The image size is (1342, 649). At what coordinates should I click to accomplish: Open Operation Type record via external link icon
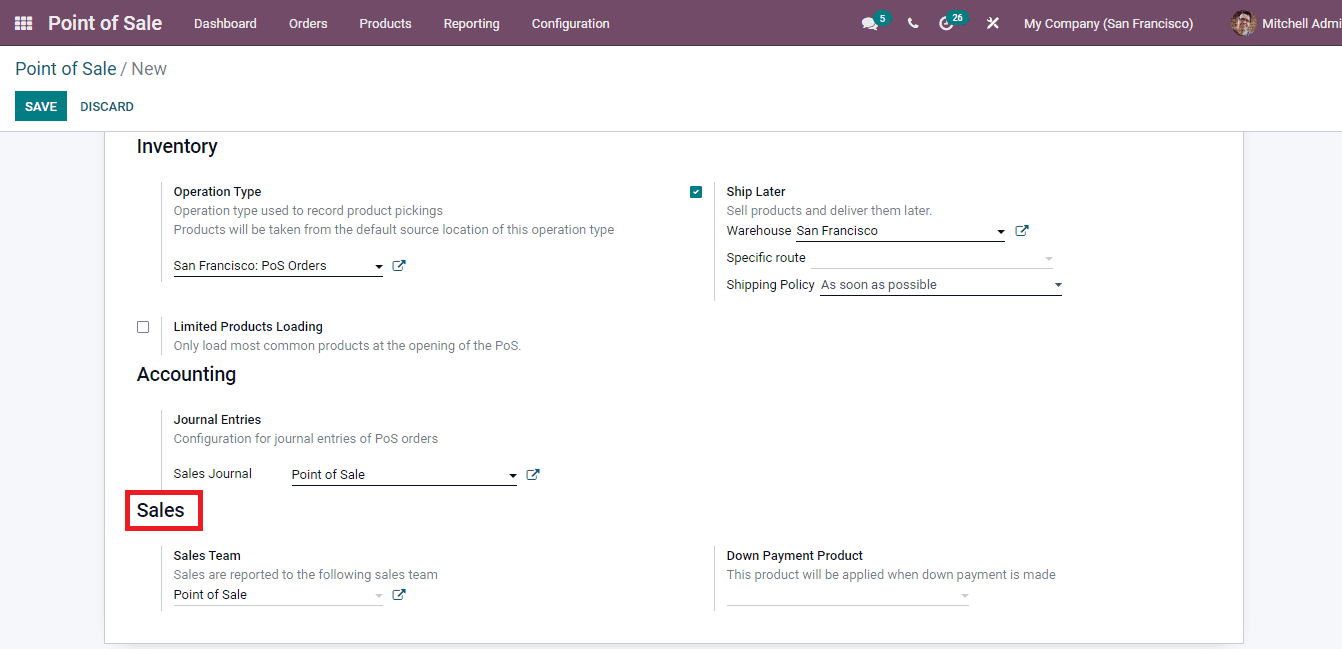(x=398, y=265)
